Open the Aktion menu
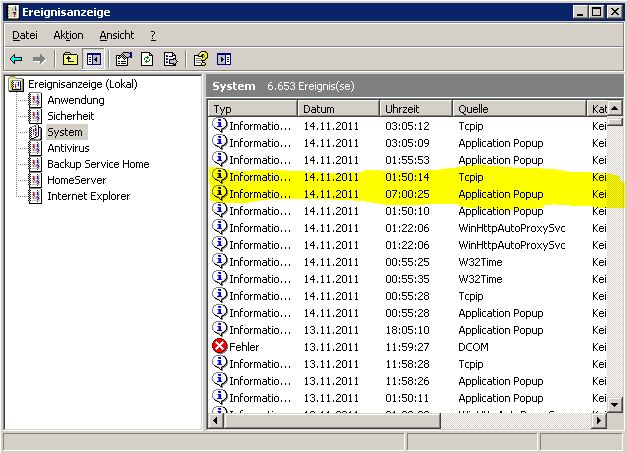 [x=68, y=35]
